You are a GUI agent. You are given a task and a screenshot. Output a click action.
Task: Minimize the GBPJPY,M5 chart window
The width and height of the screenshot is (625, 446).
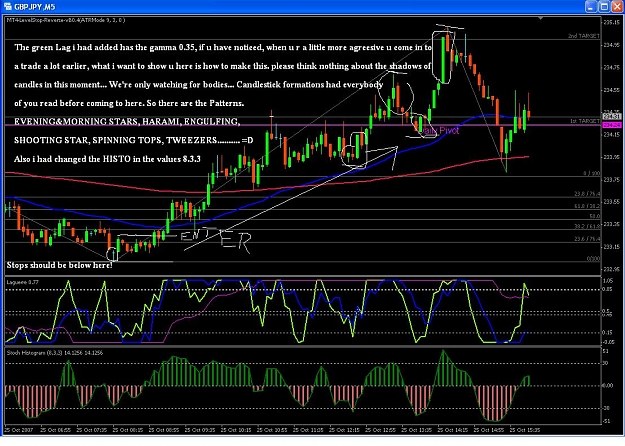[592, 6]
